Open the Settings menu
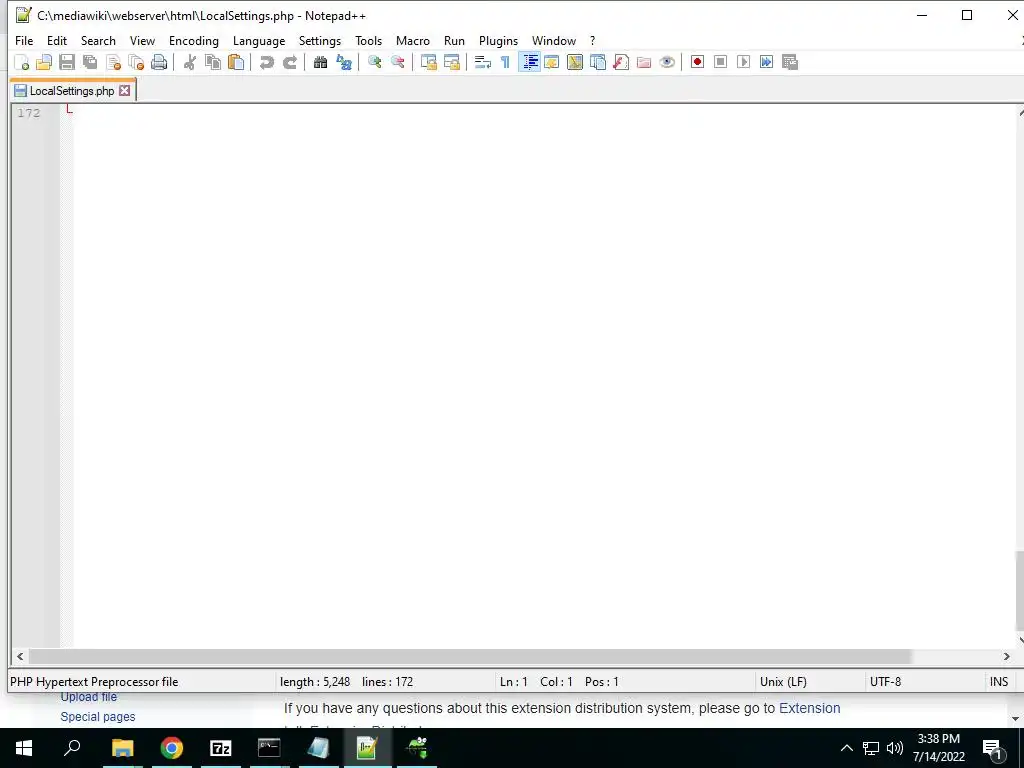The image size is (1024, 768). (x=320, y=40)
